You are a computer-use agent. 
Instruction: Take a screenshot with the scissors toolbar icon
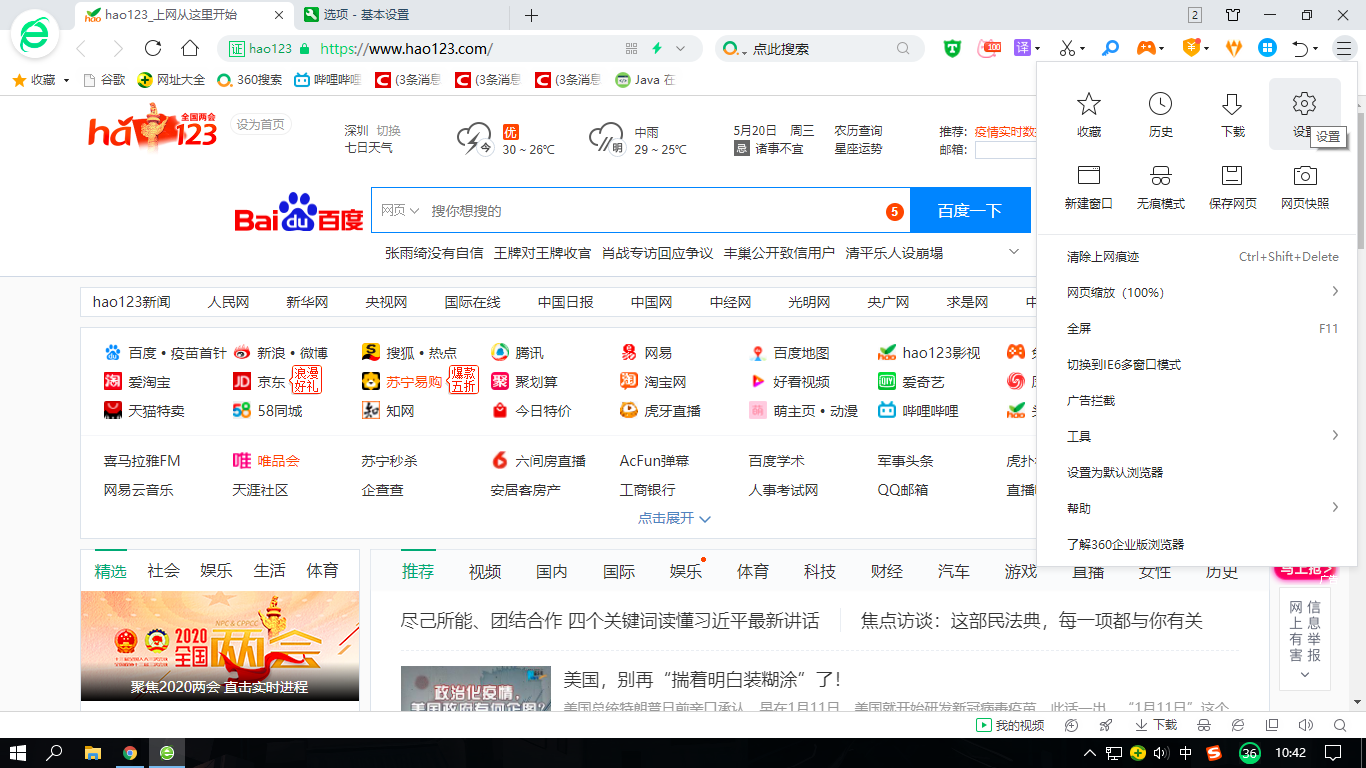click(1069, 47)
